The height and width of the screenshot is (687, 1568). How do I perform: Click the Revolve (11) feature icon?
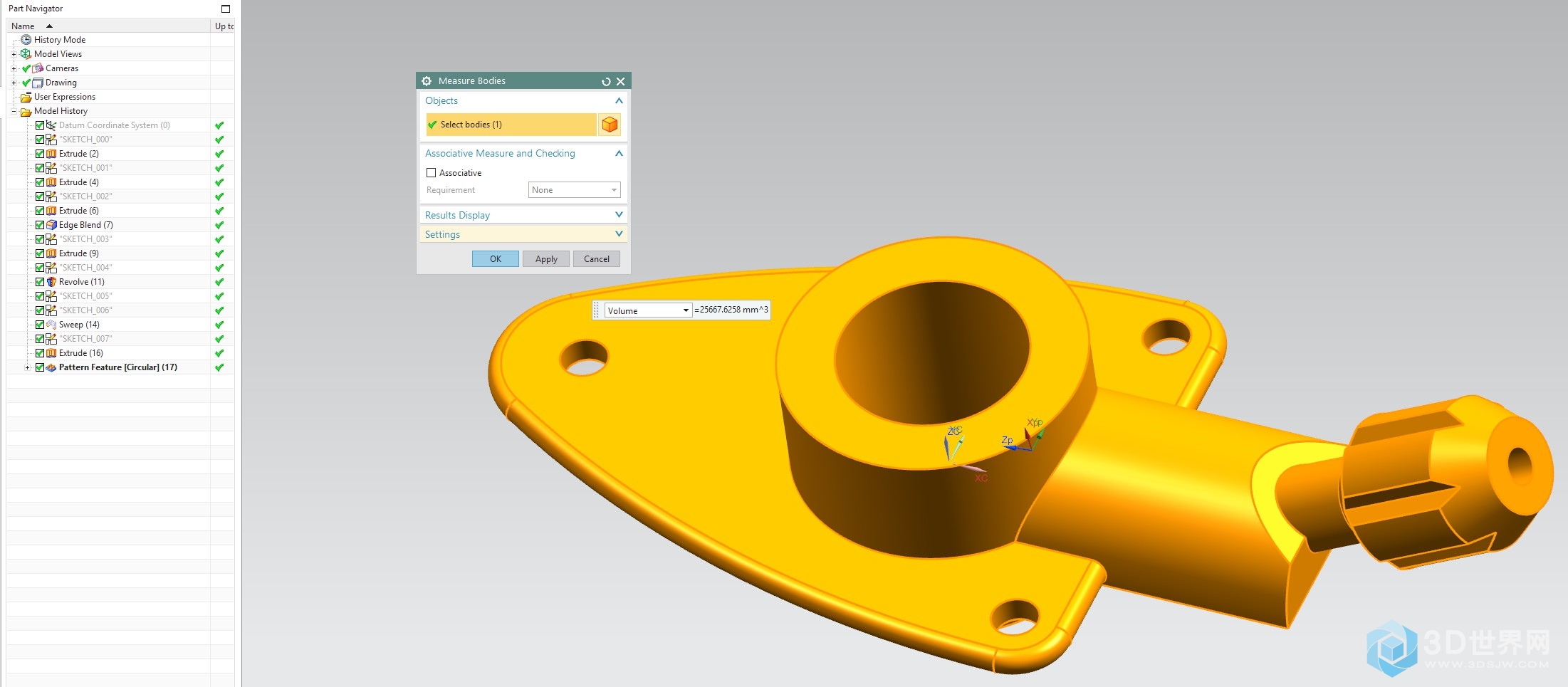point(51,282)
